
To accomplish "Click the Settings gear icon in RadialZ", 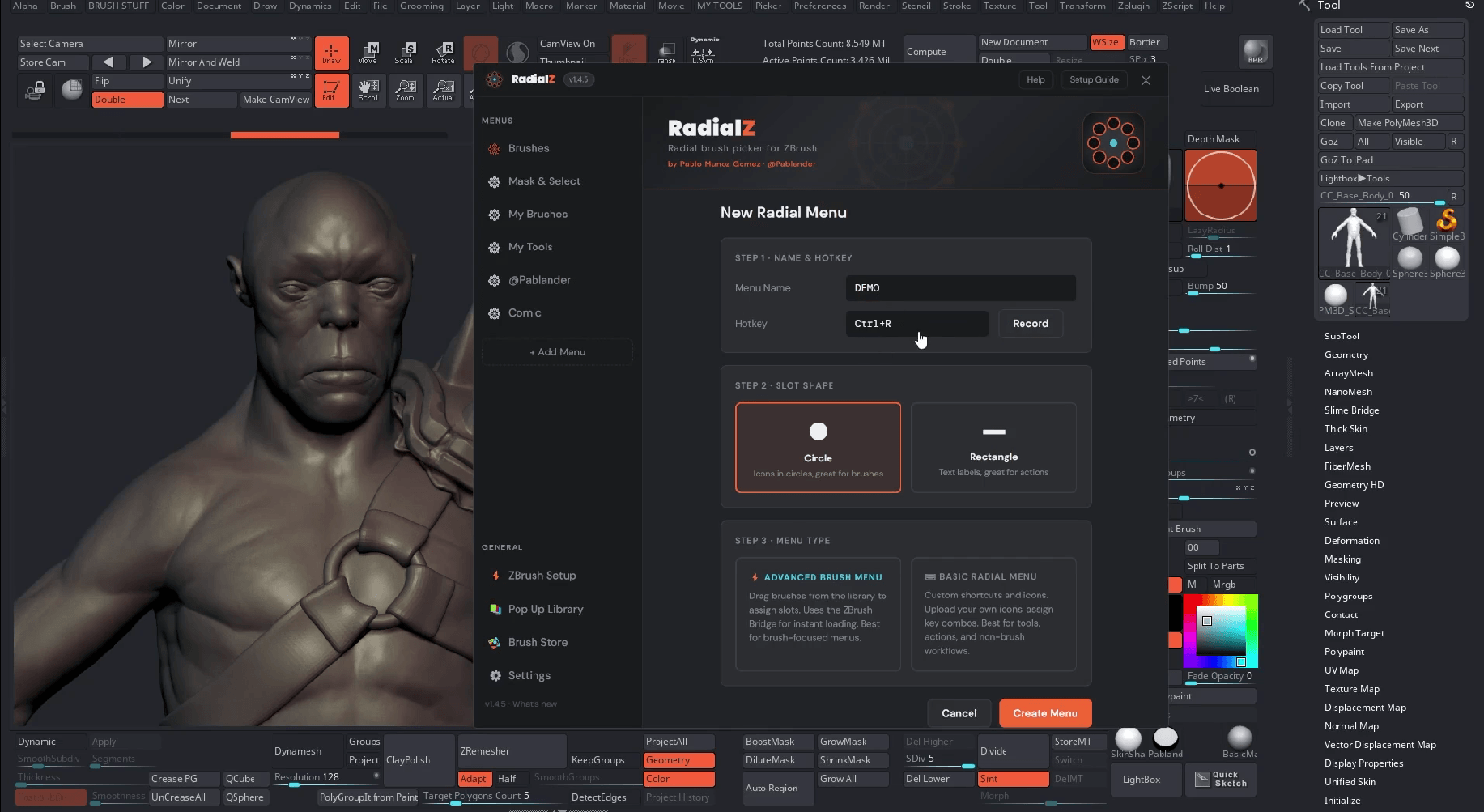I will click(495, 676).
